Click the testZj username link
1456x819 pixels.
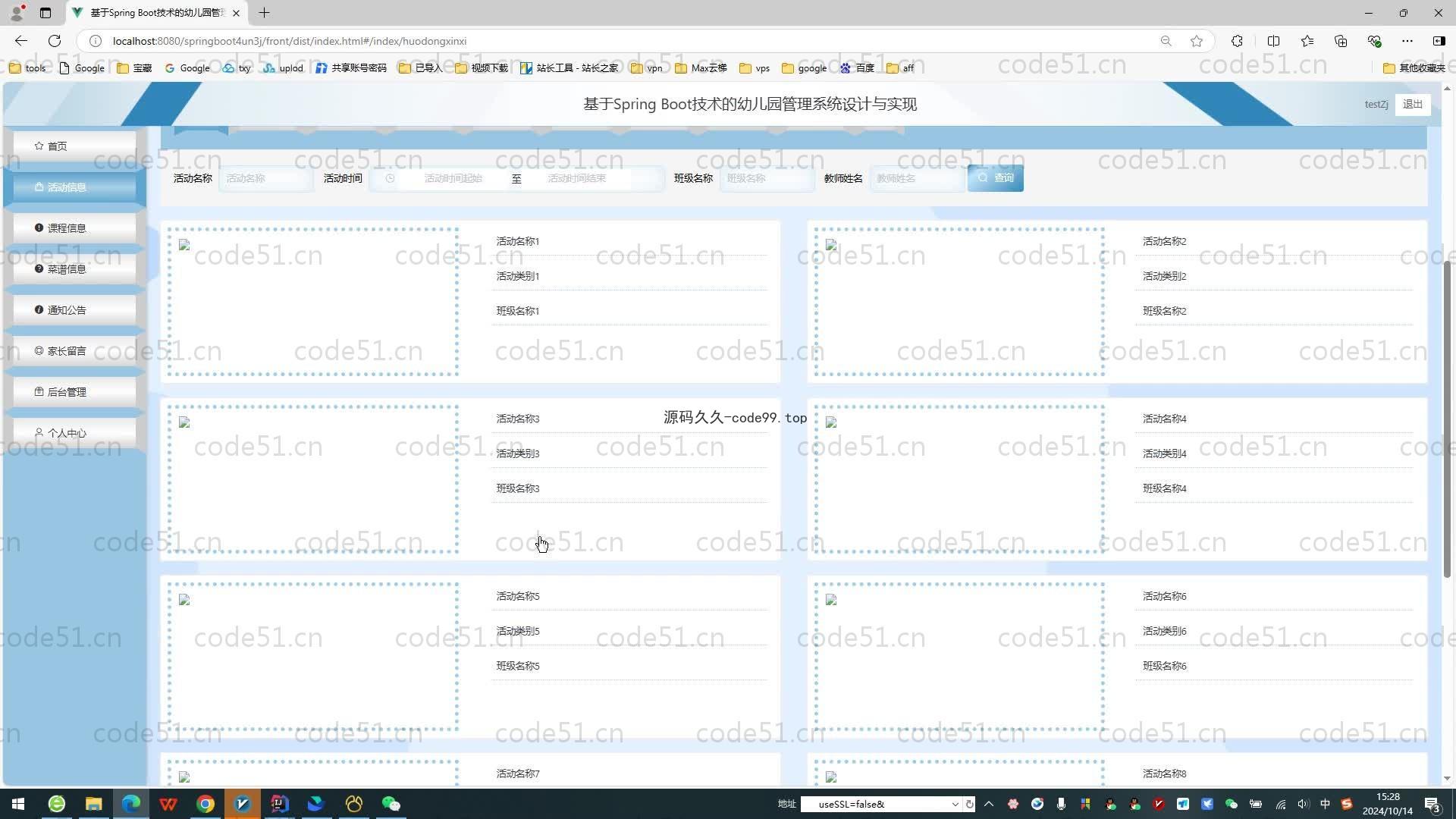pyautogui.click(x=1376, y=104)
